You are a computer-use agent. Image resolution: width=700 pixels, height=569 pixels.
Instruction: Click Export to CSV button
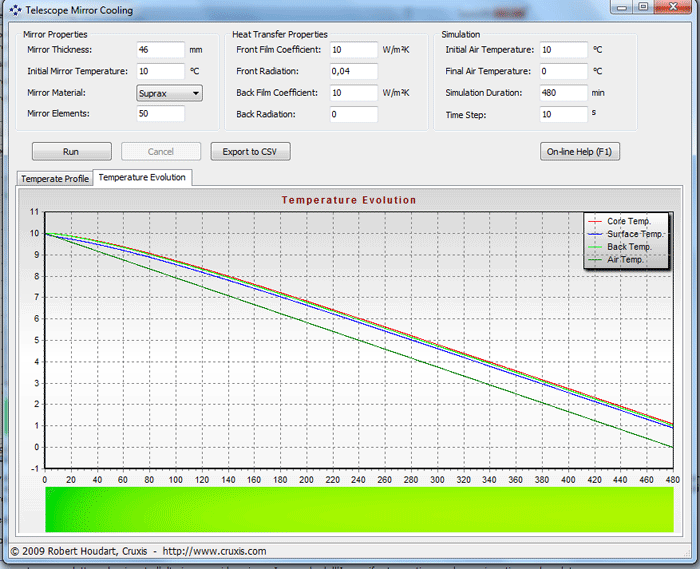click(250, 152)
